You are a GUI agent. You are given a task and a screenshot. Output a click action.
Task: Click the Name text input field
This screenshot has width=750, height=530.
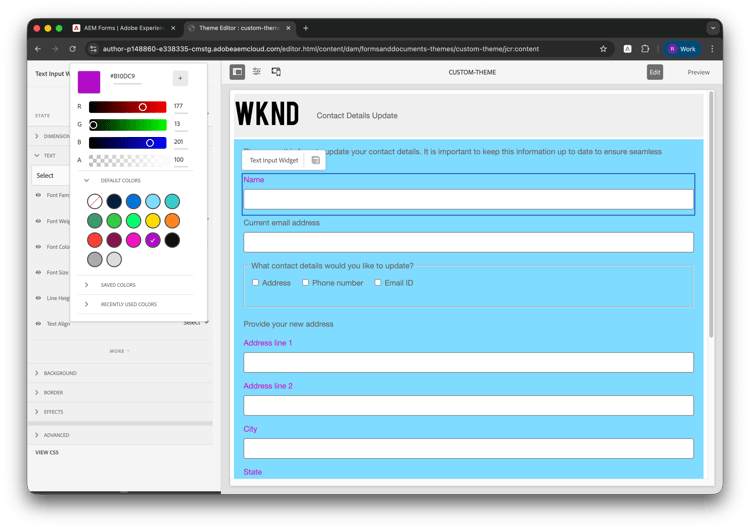(468, 199)
